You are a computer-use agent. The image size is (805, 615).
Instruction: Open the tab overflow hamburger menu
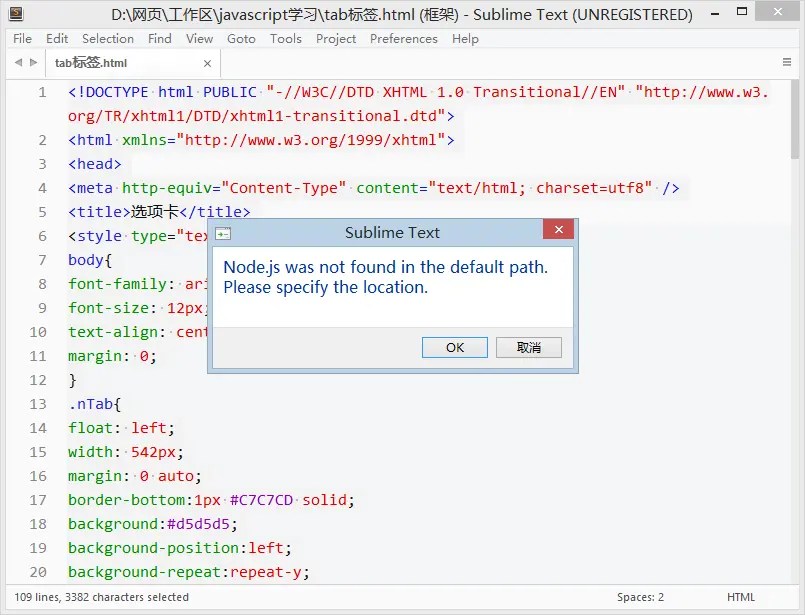click(789, 61)
